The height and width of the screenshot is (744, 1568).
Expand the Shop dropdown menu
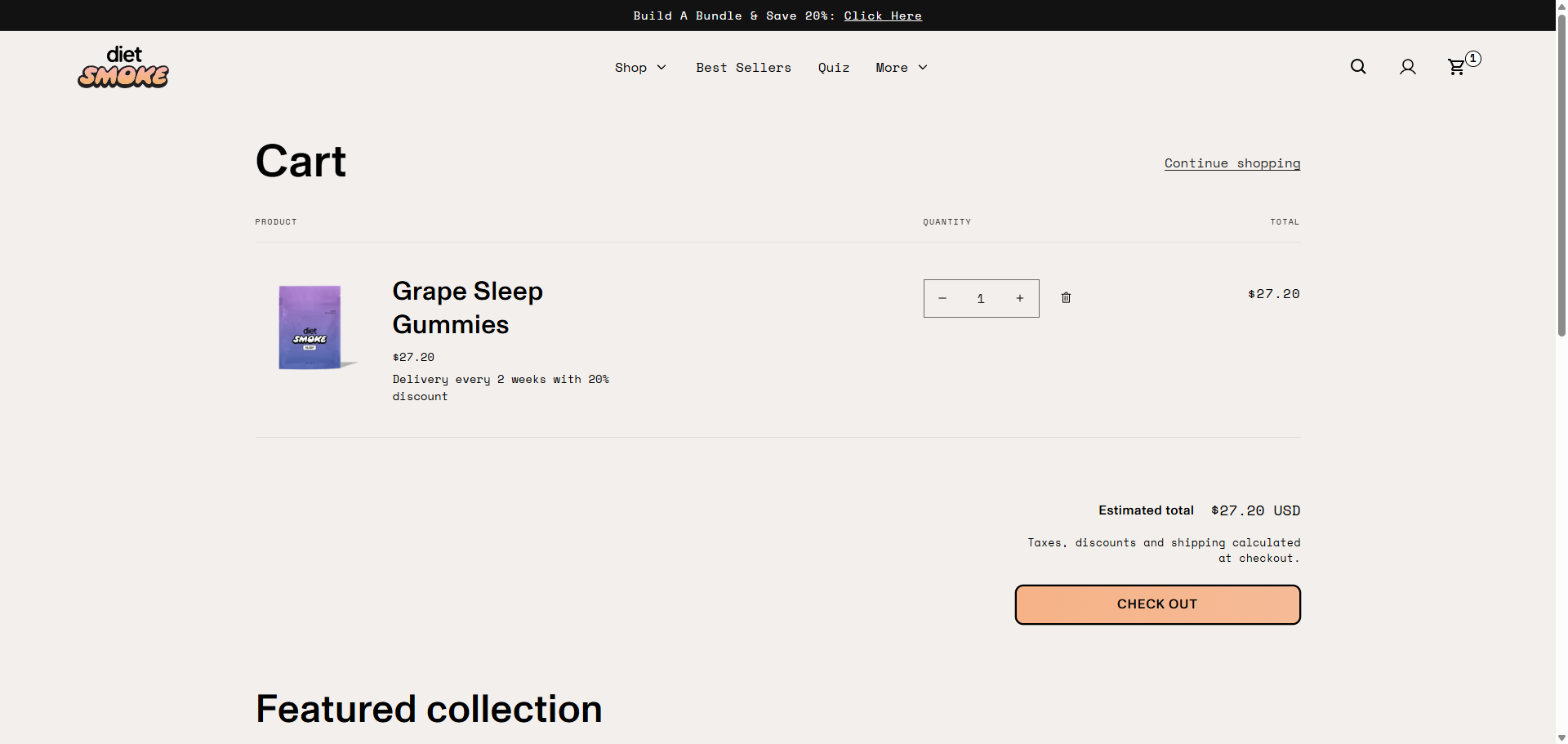click(640, 68)
